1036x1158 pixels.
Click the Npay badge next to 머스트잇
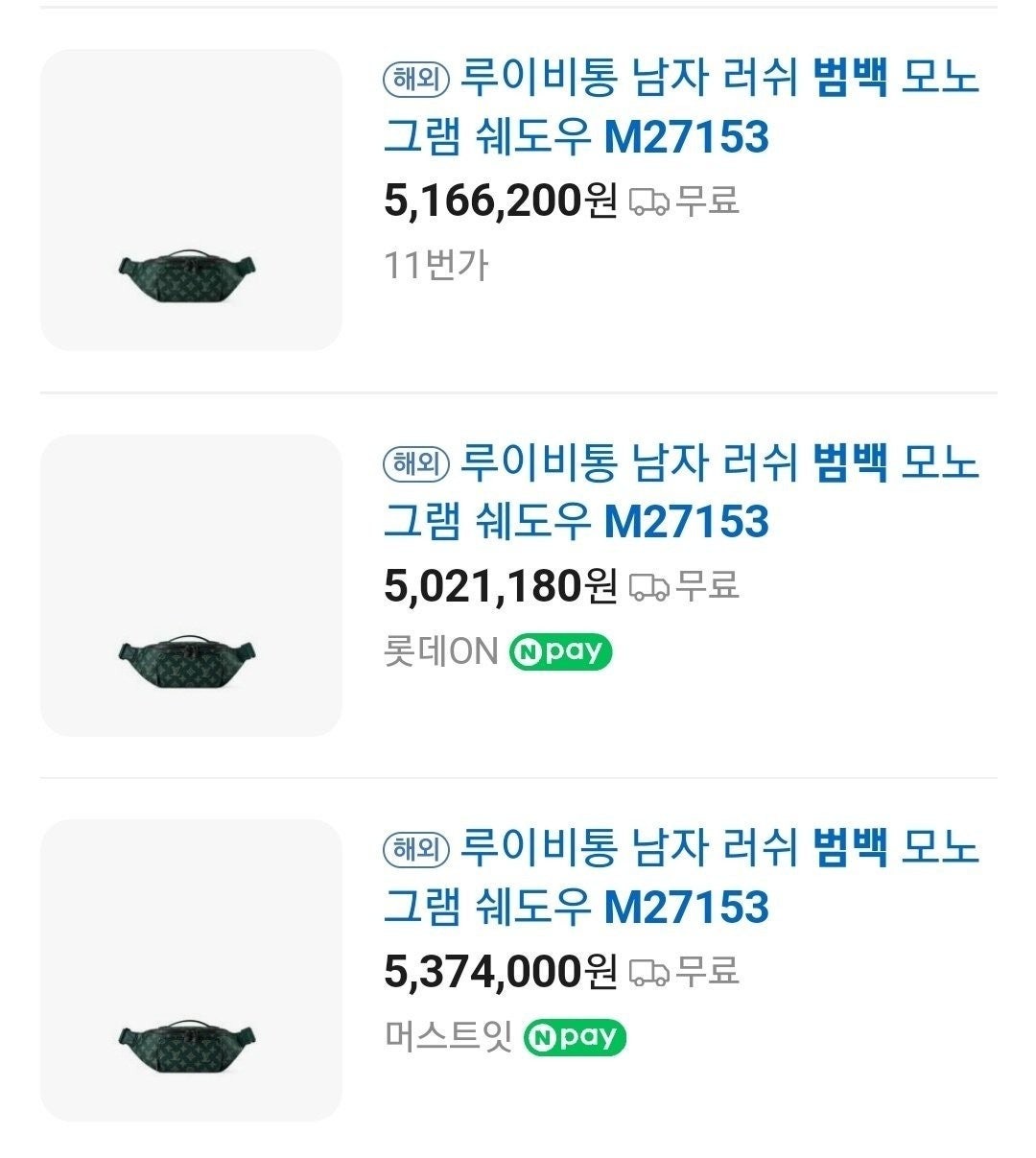pos(574,1037)
